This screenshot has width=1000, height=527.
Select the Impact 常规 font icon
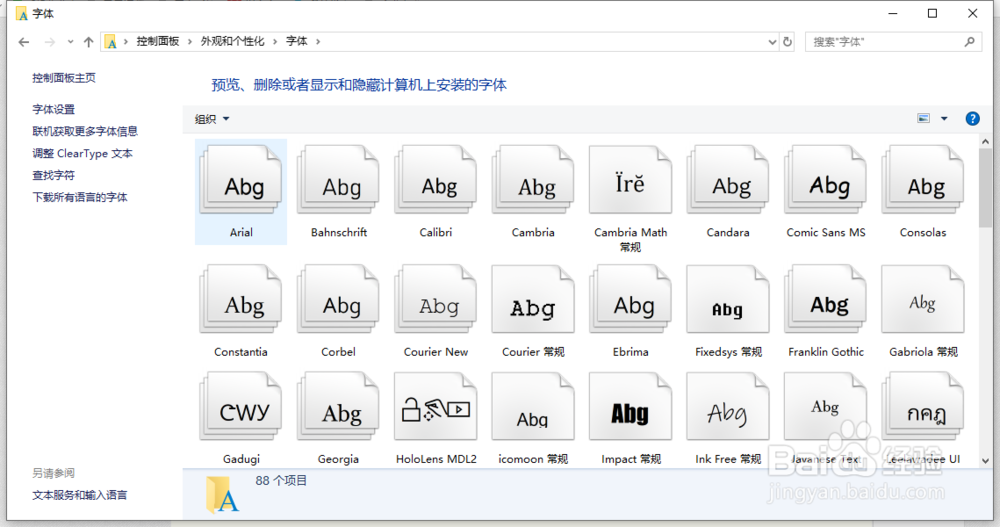pos(630,406)
